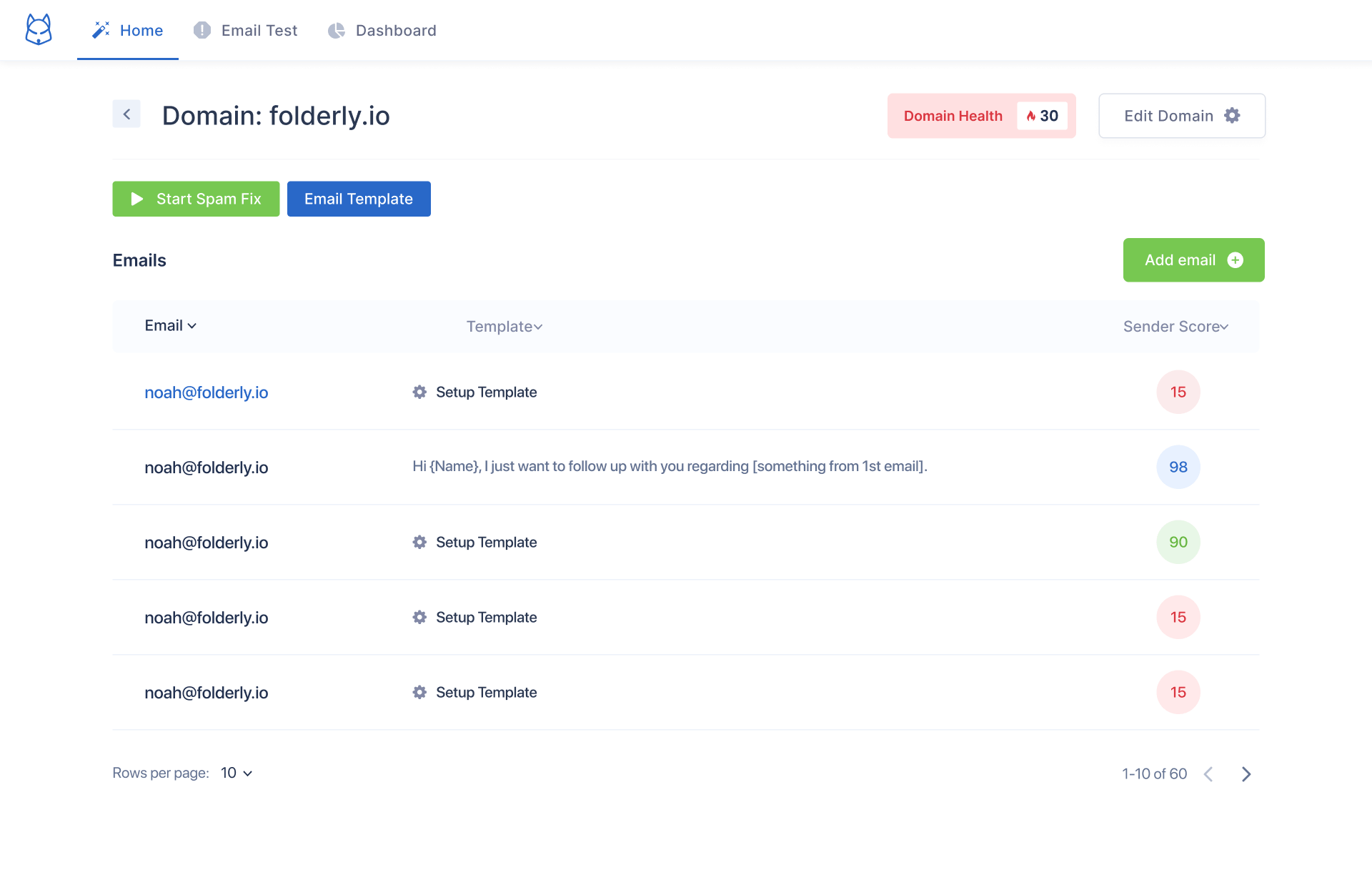Click the Start Spam Fix button
The height and width of the screenshot is (875, 1372).
click(x=196, y=199)
